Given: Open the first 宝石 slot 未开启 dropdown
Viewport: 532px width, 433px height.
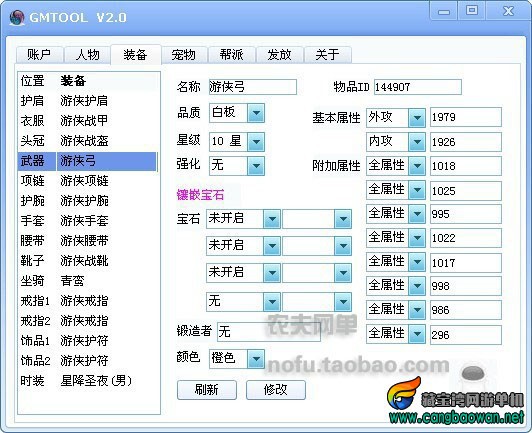Looking at the screenshot, I should [x=272, y=219].
